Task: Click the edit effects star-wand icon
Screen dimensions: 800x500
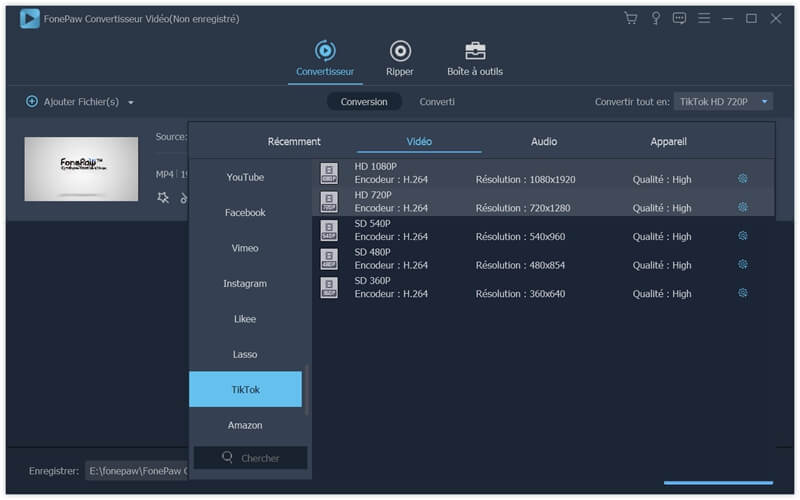Action: [163, 197]
